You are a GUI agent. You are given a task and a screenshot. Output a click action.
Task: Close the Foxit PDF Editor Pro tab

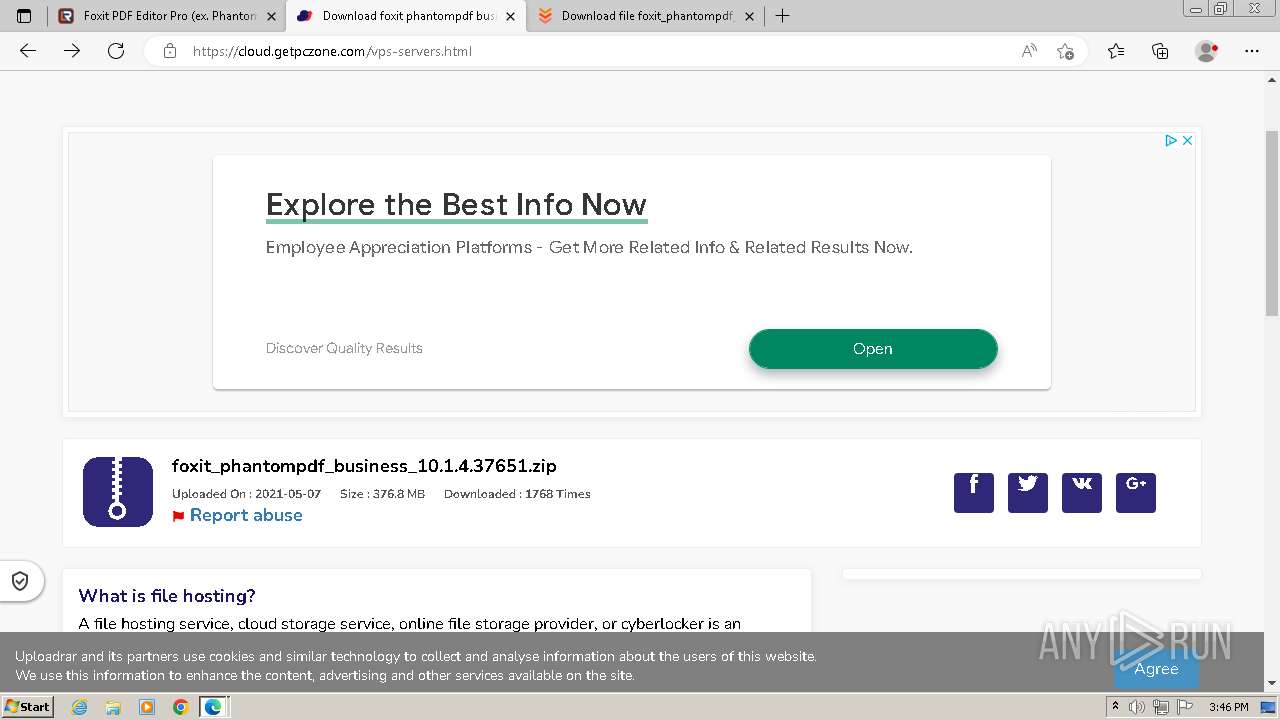click(271, 16)
